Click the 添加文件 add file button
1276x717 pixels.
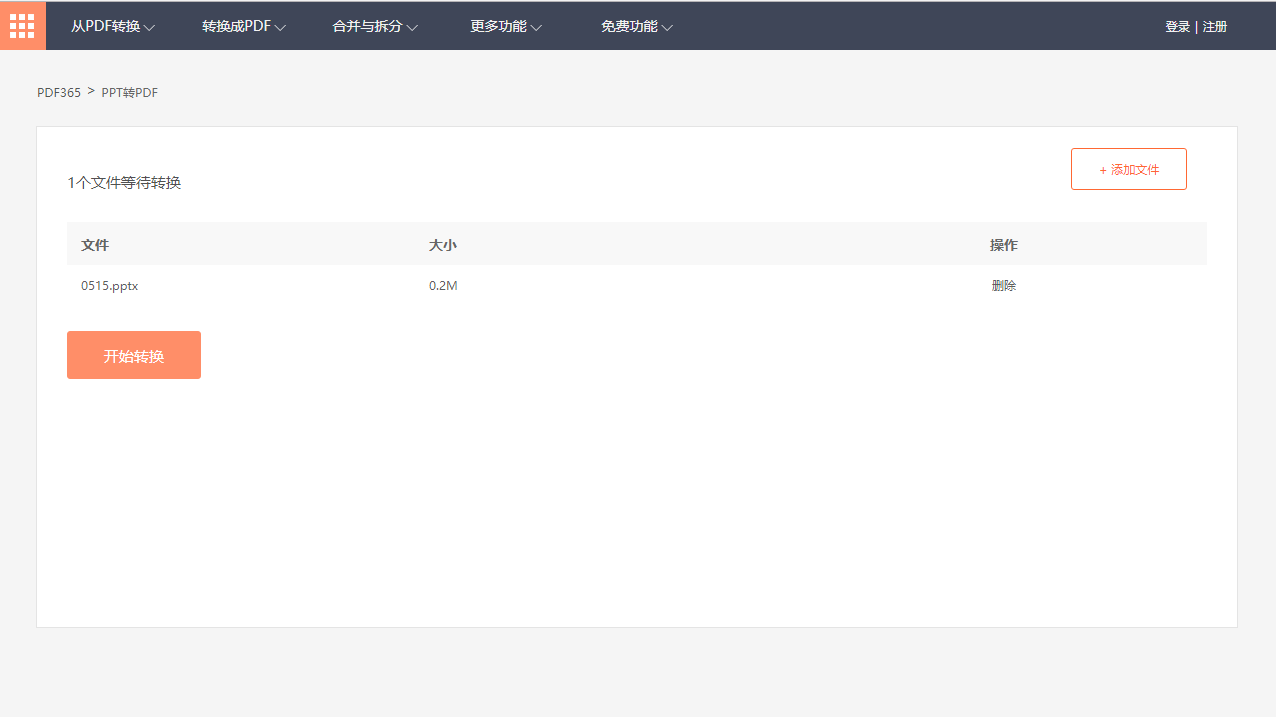[1129, 169]
